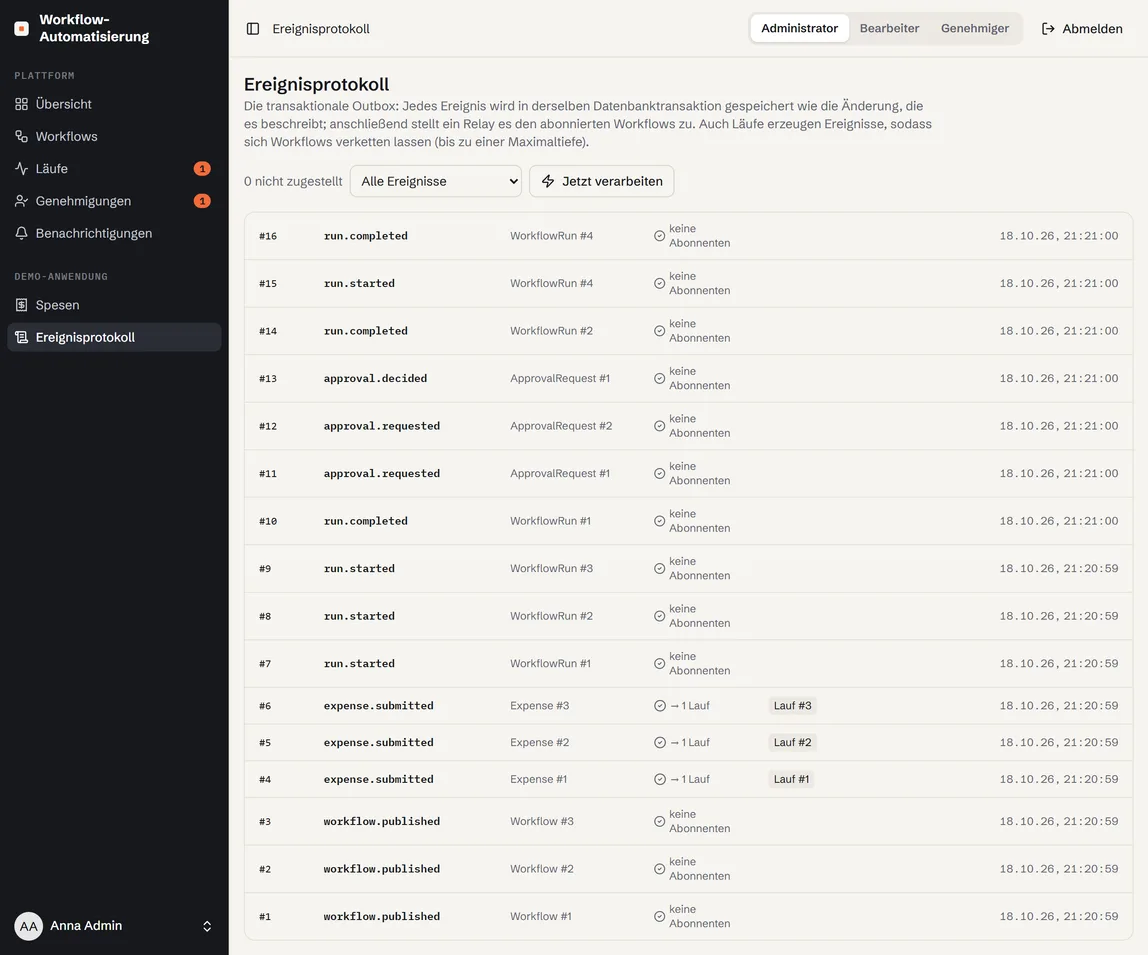
Task: Click the Workflow-Automatisierung logo icon
Action: (22, 29)
